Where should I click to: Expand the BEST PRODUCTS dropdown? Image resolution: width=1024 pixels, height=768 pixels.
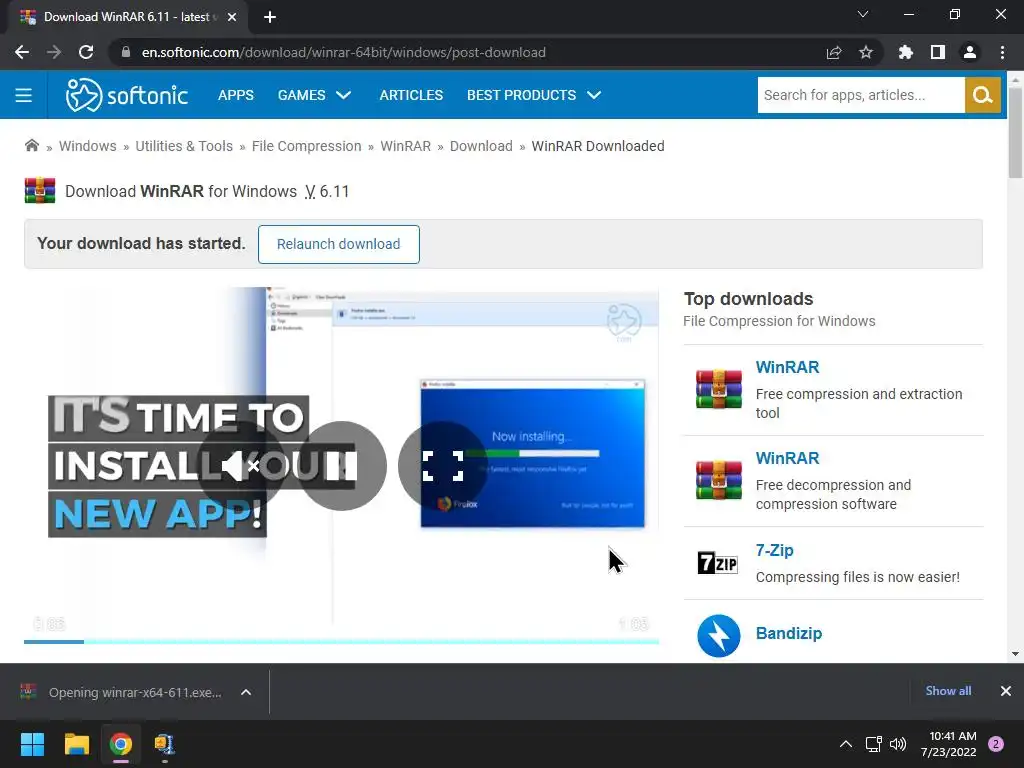pos(534,95)
